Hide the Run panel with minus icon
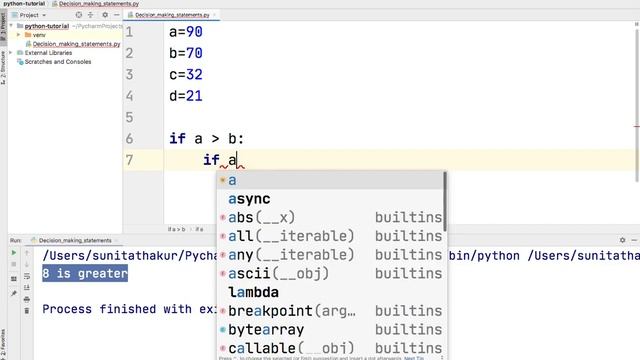The image size is (640, 360). click(634, 240)
